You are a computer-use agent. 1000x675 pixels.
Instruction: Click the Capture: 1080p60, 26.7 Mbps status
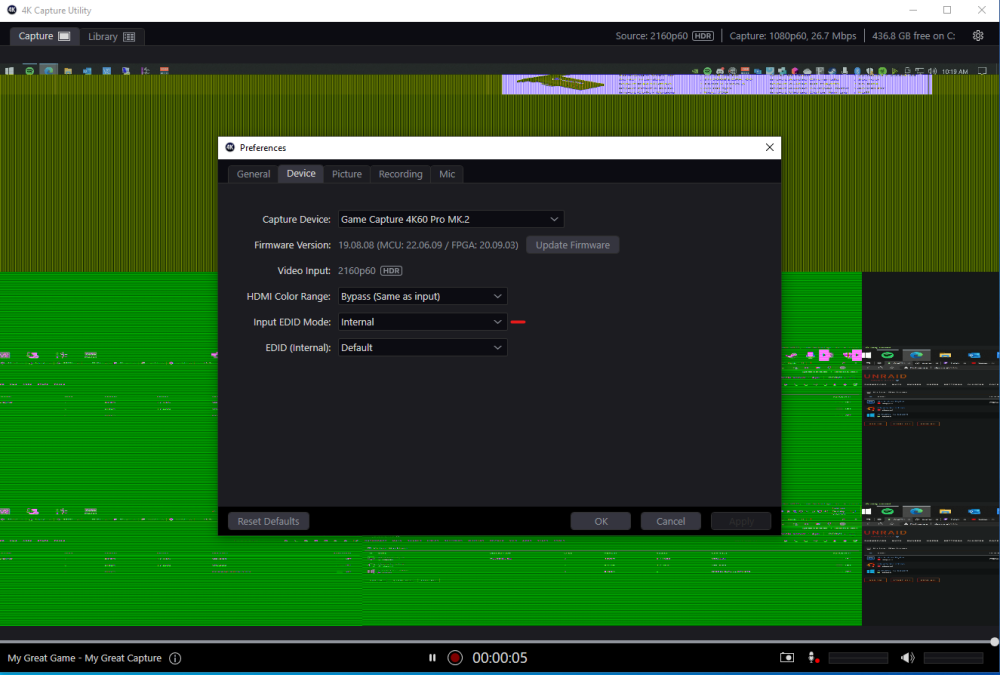(x=793, y=36)
